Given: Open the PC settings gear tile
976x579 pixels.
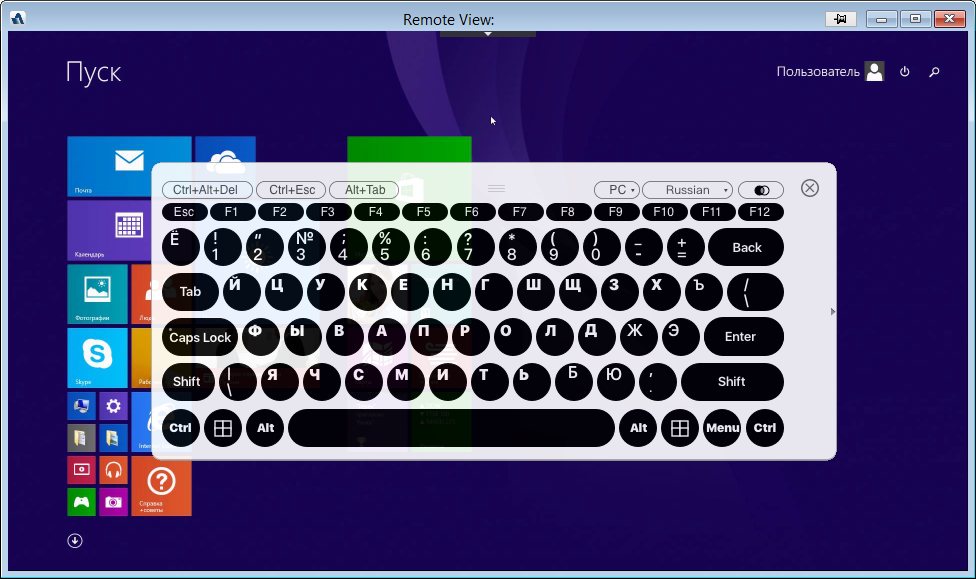Looking at the screenshot, I should [x=113, y=407].
